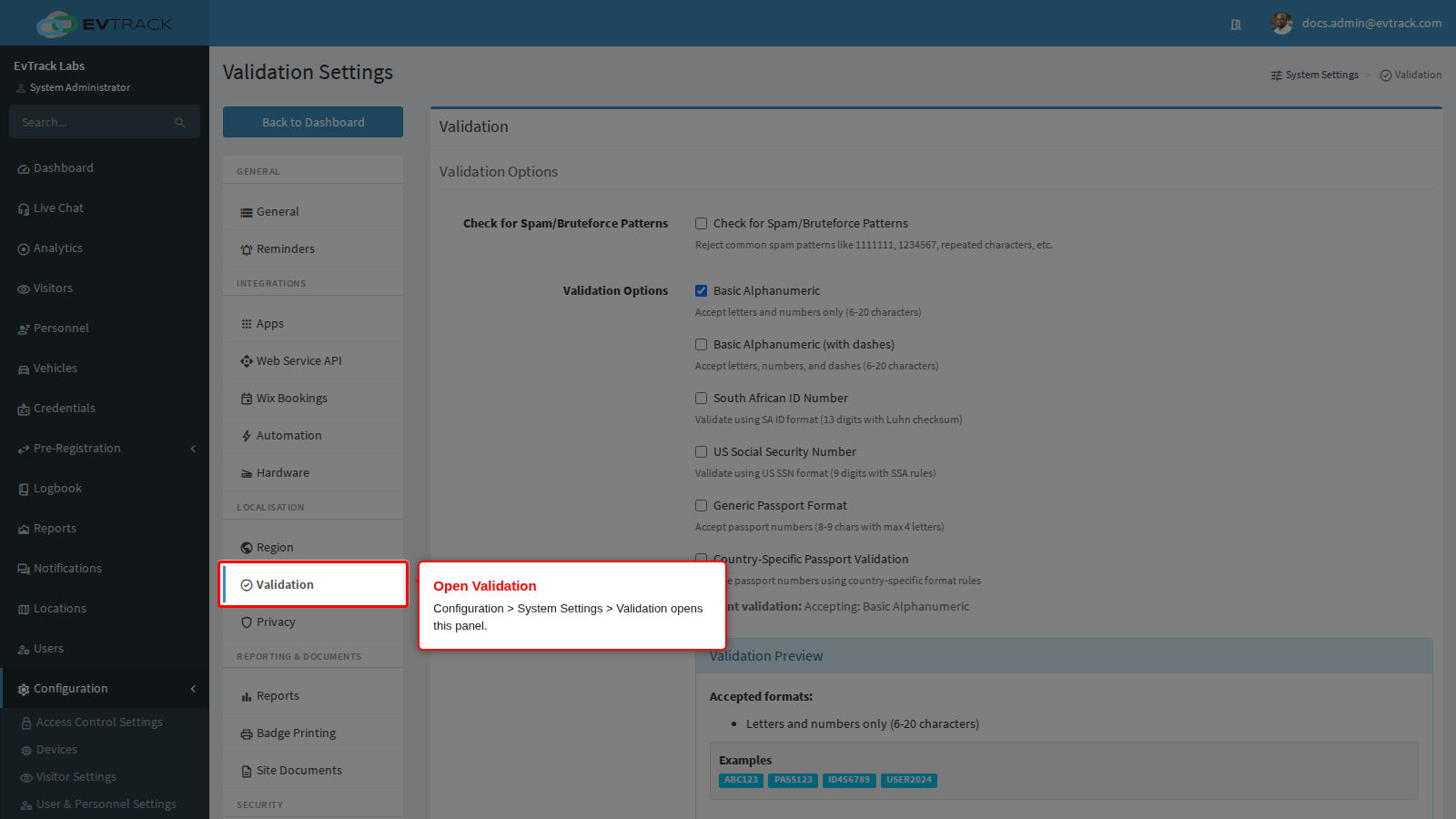
Task: Click the ABC123 example tag
Action: click(x=742, y=780)
